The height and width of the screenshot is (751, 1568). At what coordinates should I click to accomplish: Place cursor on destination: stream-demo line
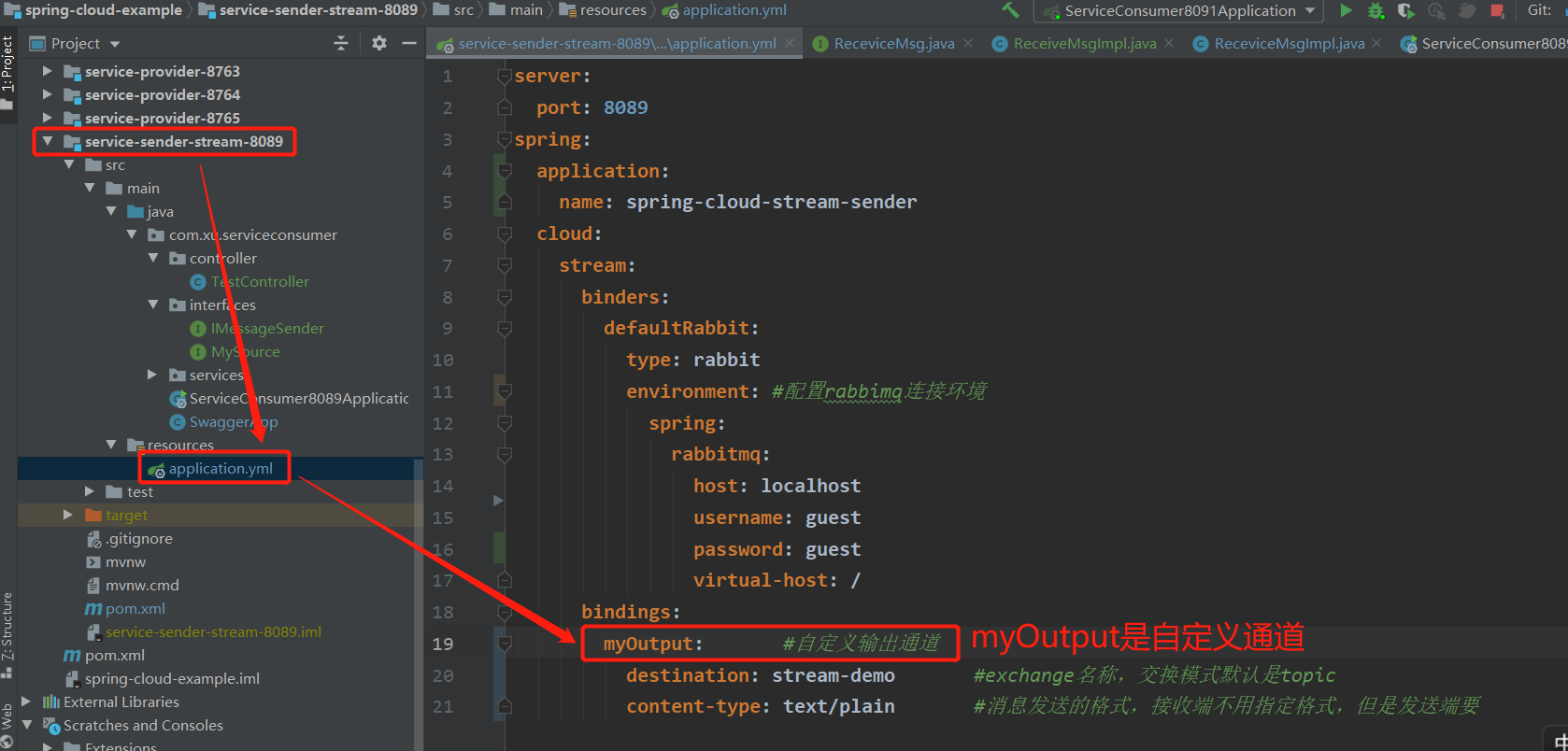point(761,675)
